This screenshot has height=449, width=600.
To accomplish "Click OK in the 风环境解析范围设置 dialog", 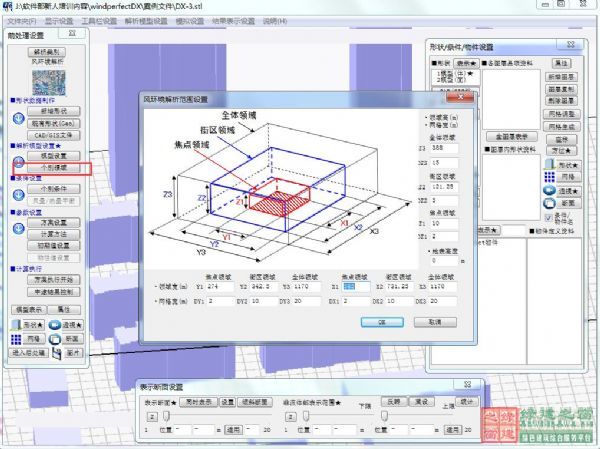I will [383, 322].
